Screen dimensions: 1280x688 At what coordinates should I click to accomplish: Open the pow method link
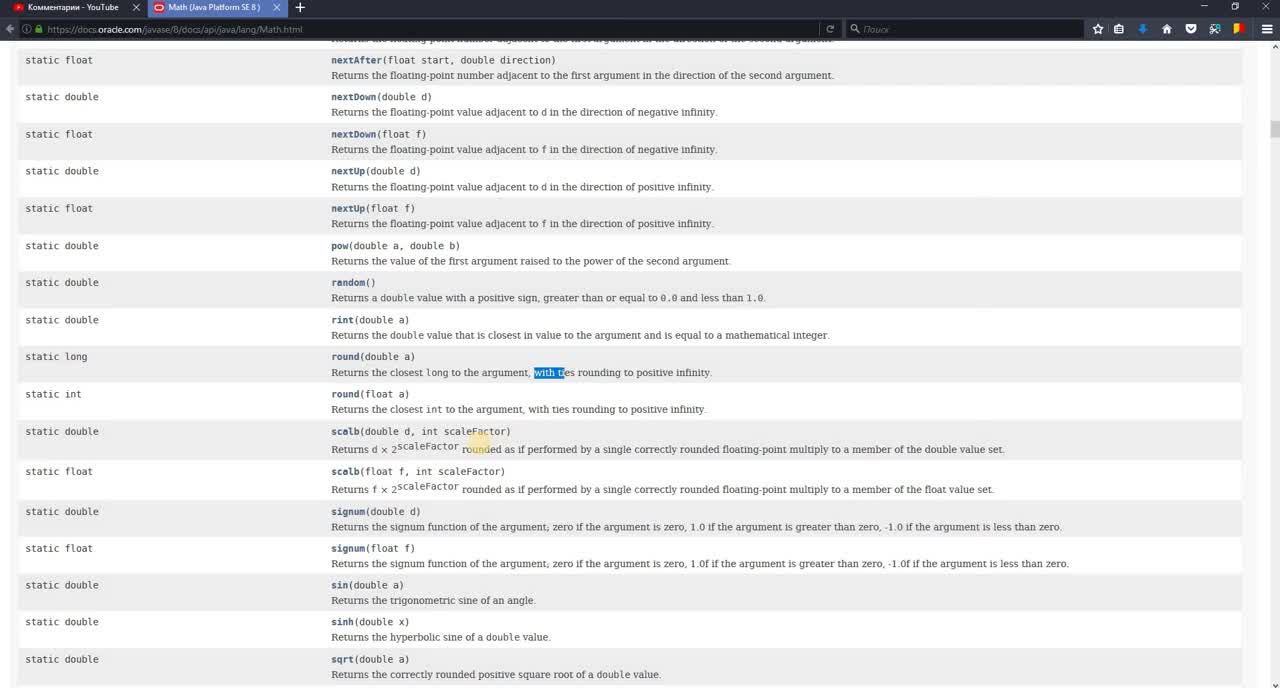339,246
